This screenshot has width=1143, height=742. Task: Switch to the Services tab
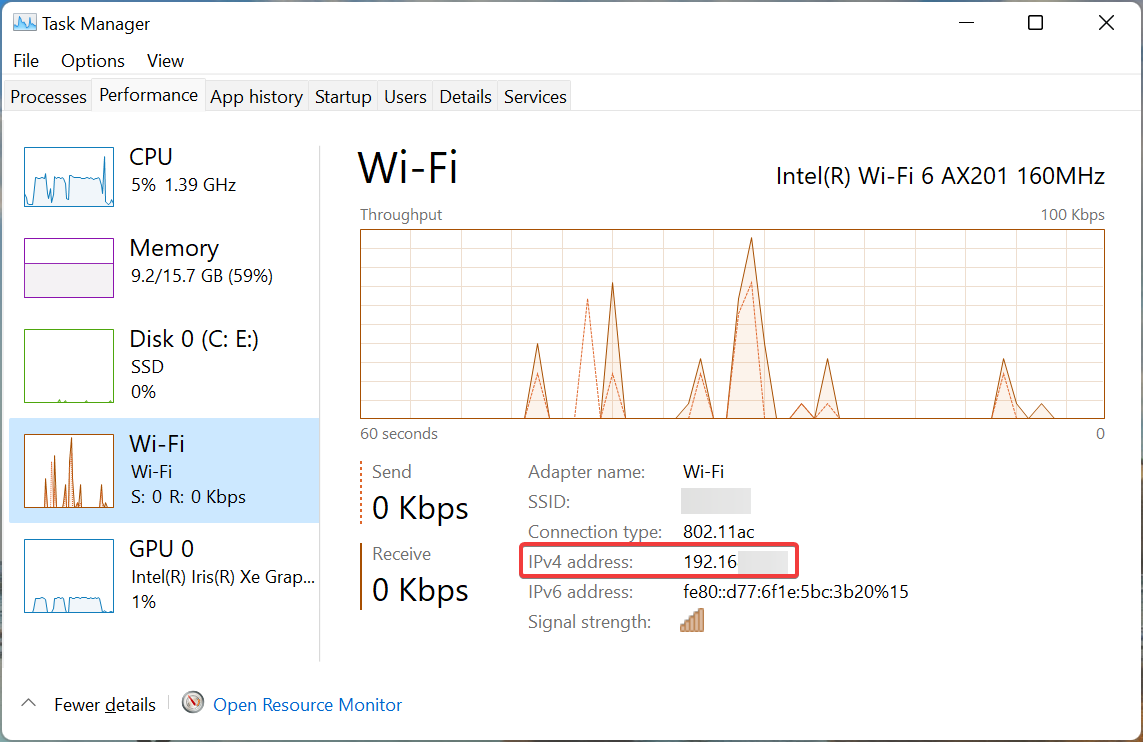pyautogui.click(x=535, y=97)
